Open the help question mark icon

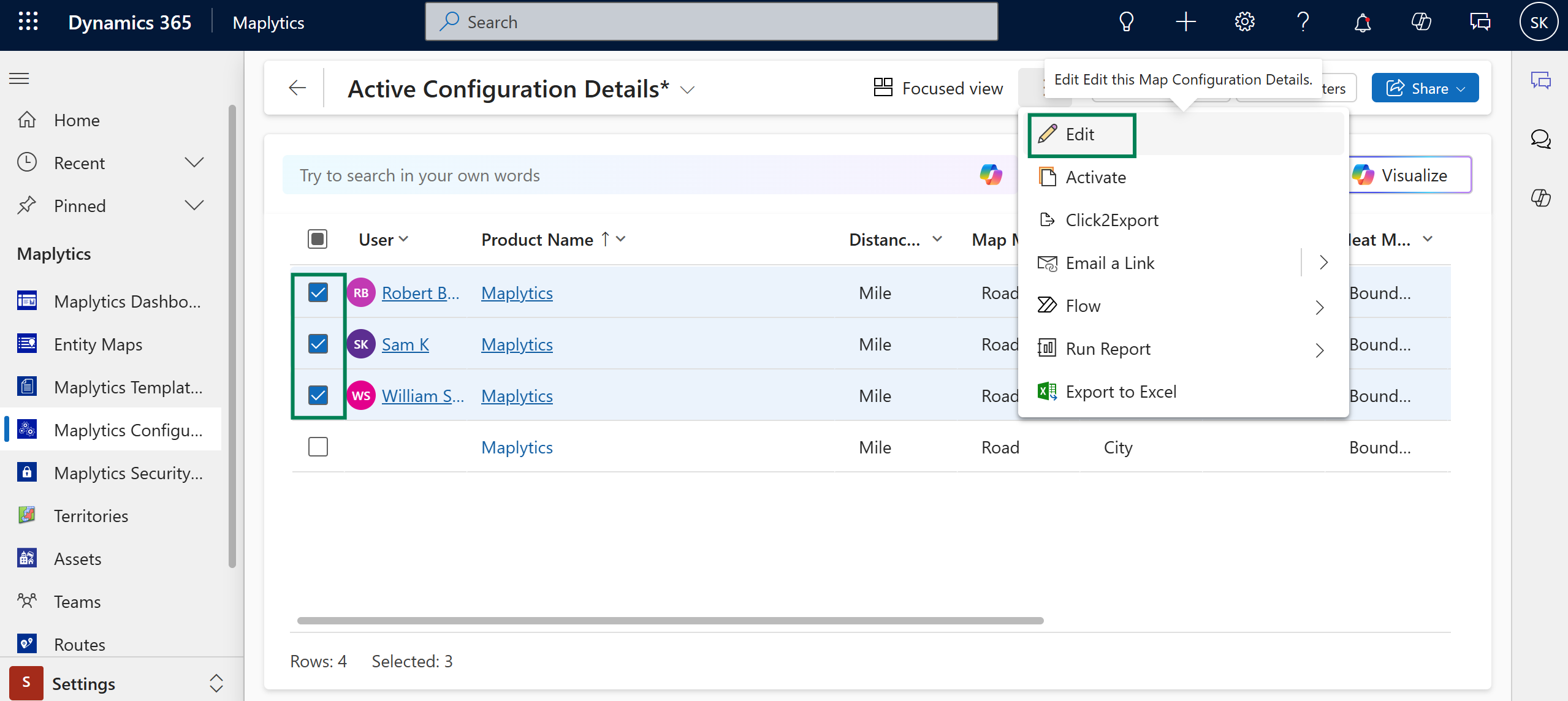(1303, 22)
